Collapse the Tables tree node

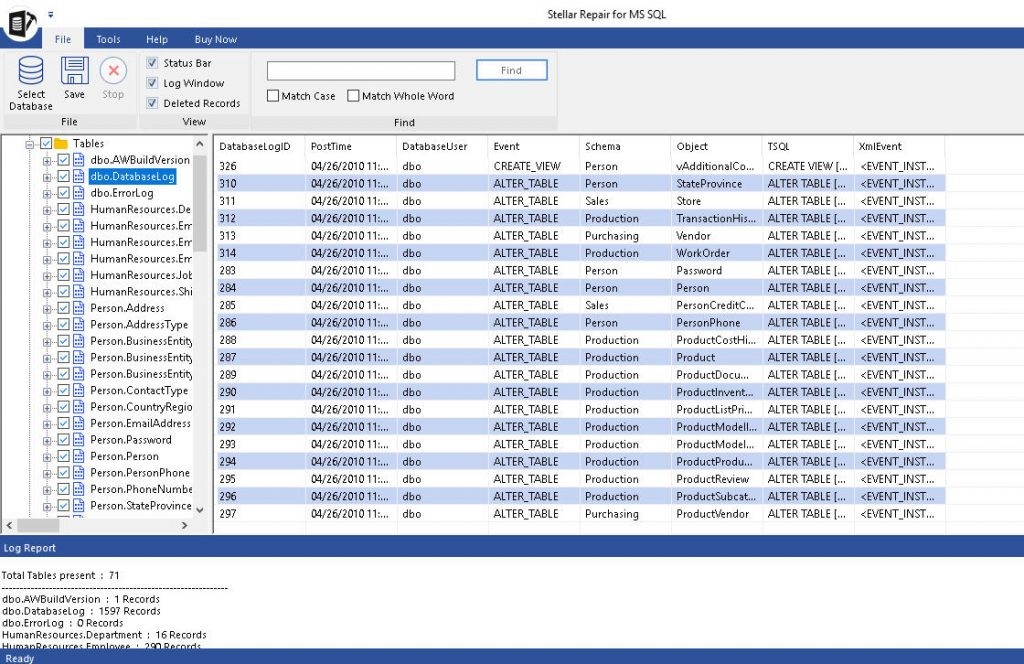click(x=30, y=144)
